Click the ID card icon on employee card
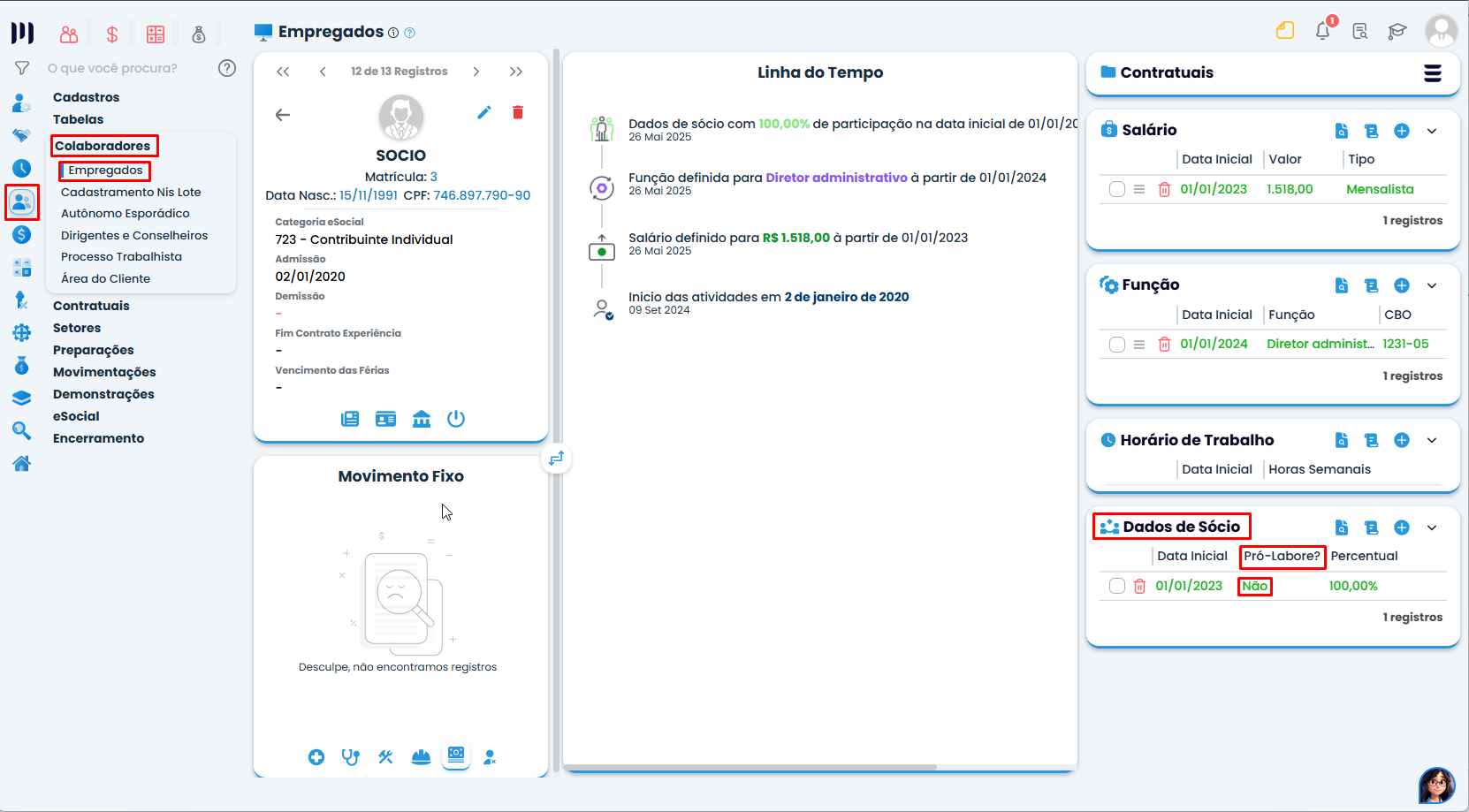 pos(385,419)
